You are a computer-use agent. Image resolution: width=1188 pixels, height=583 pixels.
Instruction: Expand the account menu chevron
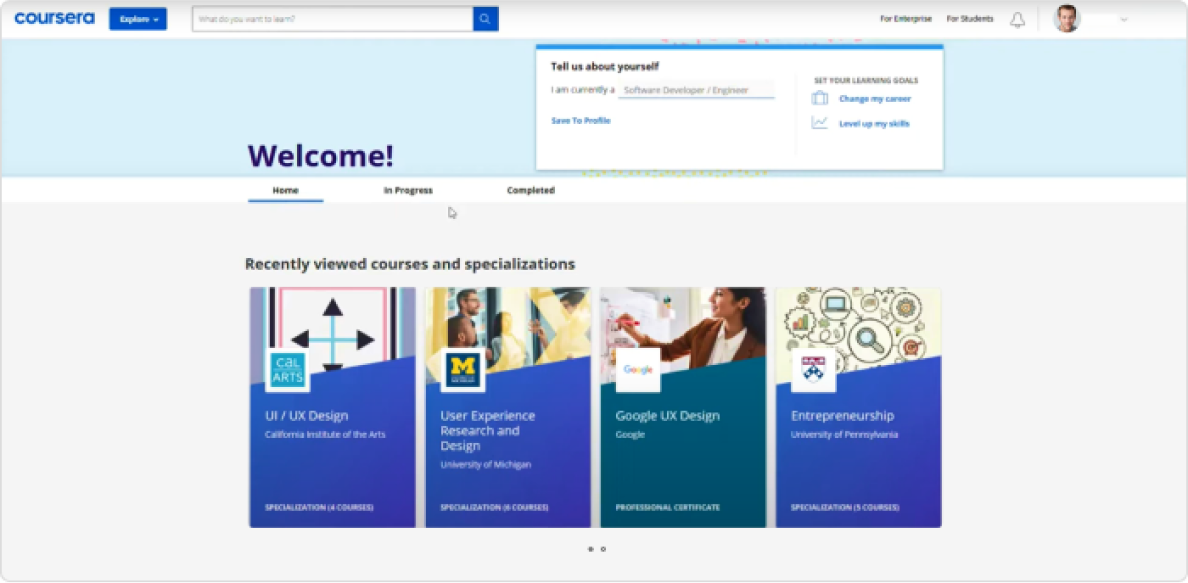click(1124, 20)
